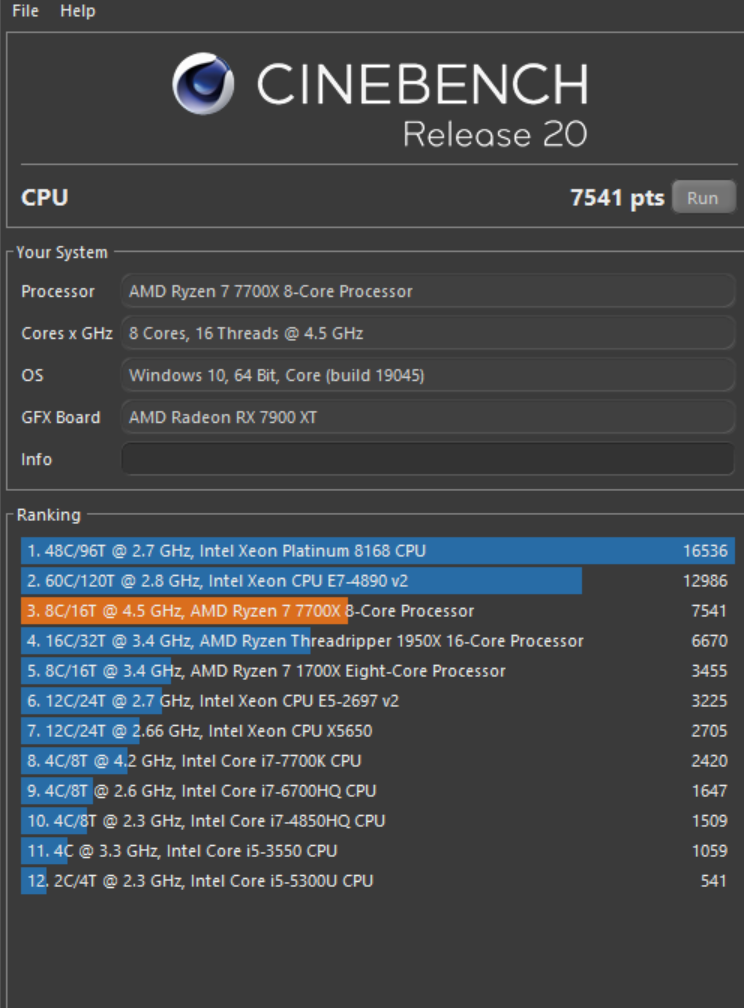Click the GFX Board field Radeon RX 7900 XT
This screenshot has height=1008, width=744.
click(428, 417)
